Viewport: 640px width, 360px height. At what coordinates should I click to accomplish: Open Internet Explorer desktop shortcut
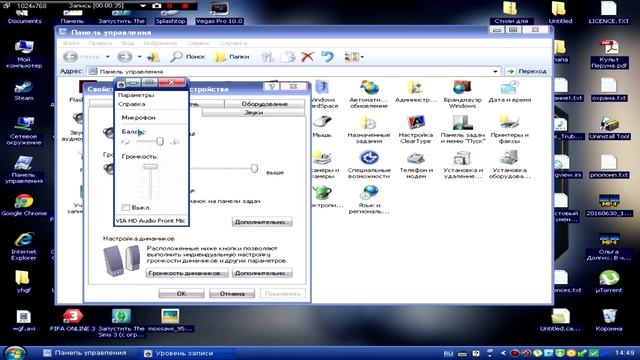coord(24,246)
